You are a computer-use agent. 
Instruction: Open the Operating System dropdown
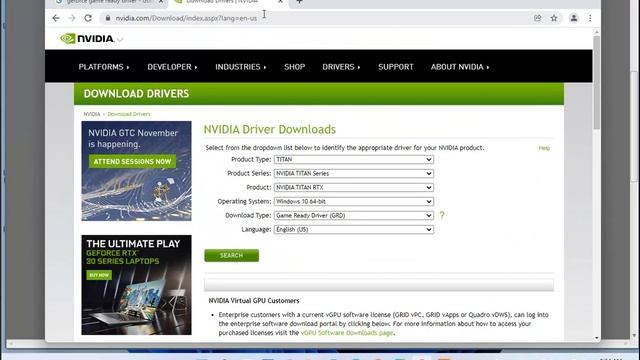pos(353,202)
